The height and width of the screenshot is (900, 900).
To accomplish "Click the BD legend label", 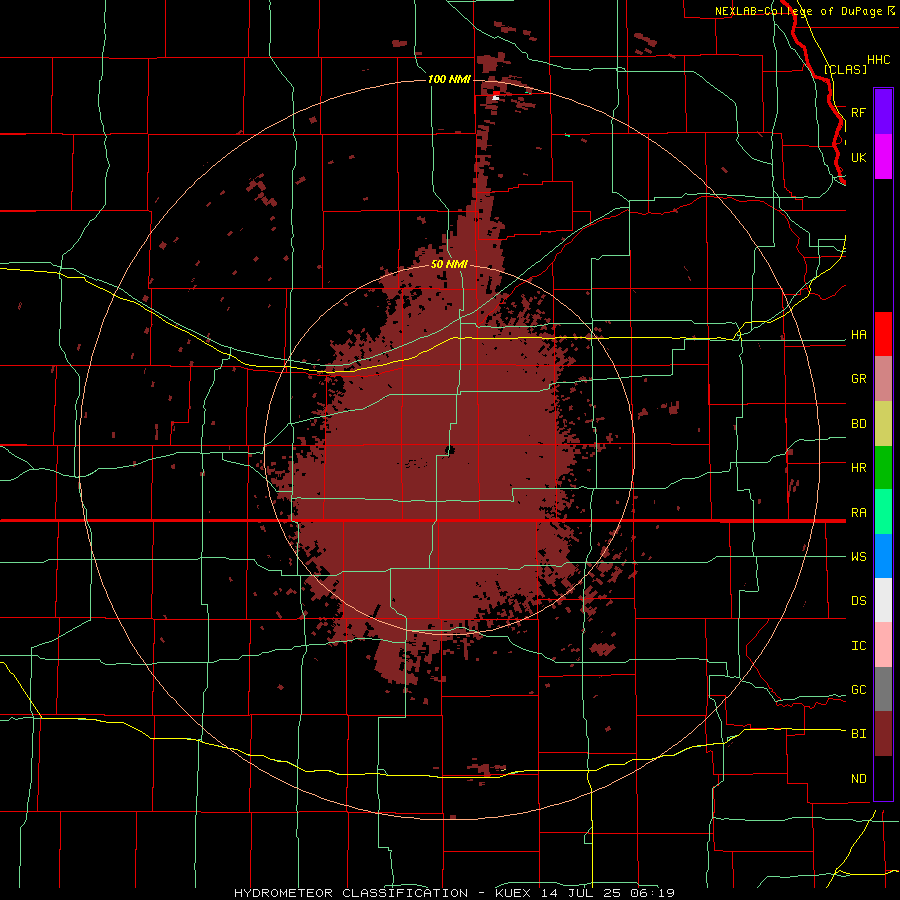I will pos(859,424).
